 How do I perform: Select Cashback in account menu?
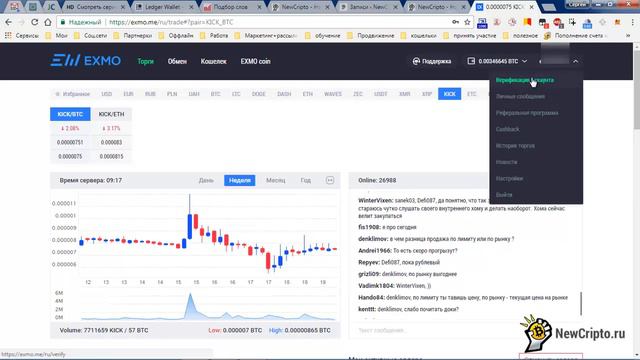(x=508, y=129)
